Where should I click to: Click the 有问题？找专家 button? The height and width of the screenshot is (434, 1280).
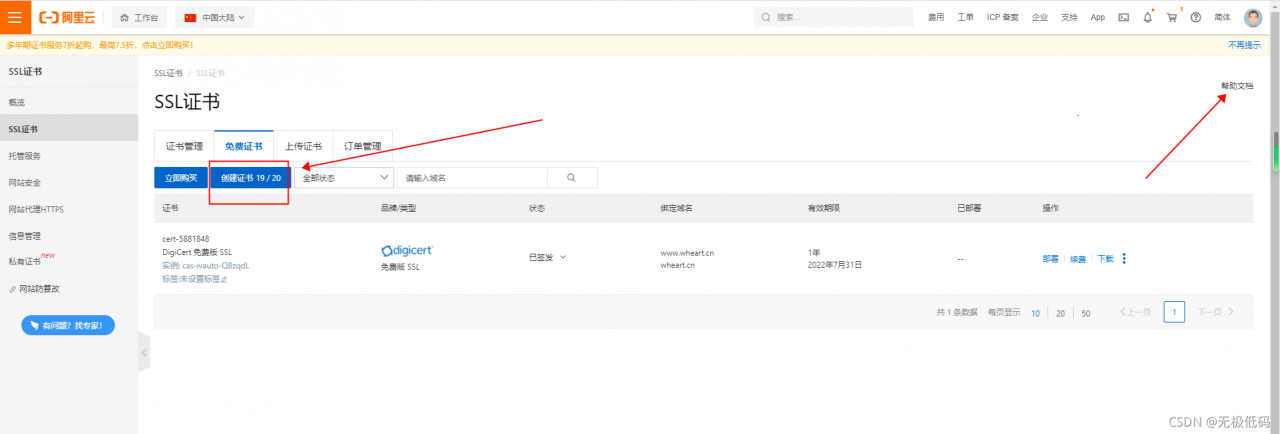(x=68, y=325)
